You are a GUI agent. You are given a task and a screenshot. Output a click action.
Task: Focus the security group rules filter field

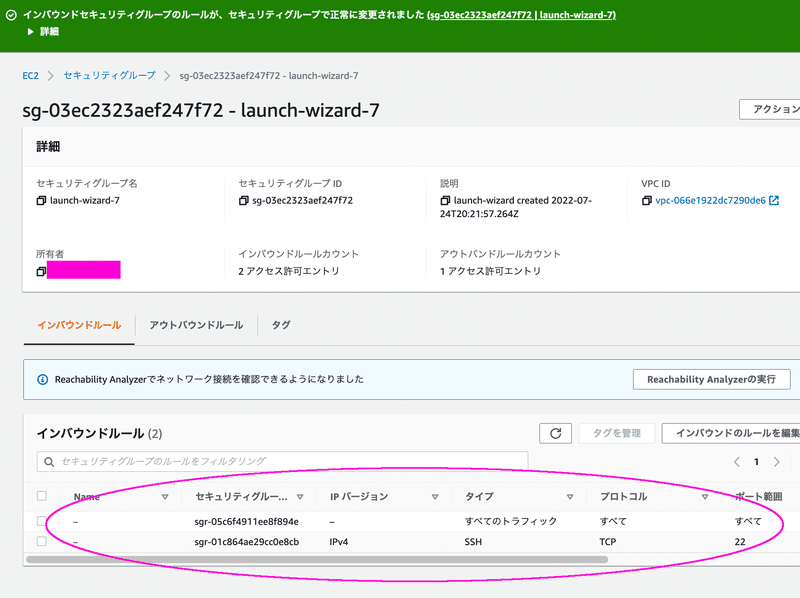pyautogui.click(x=282, y=462)
